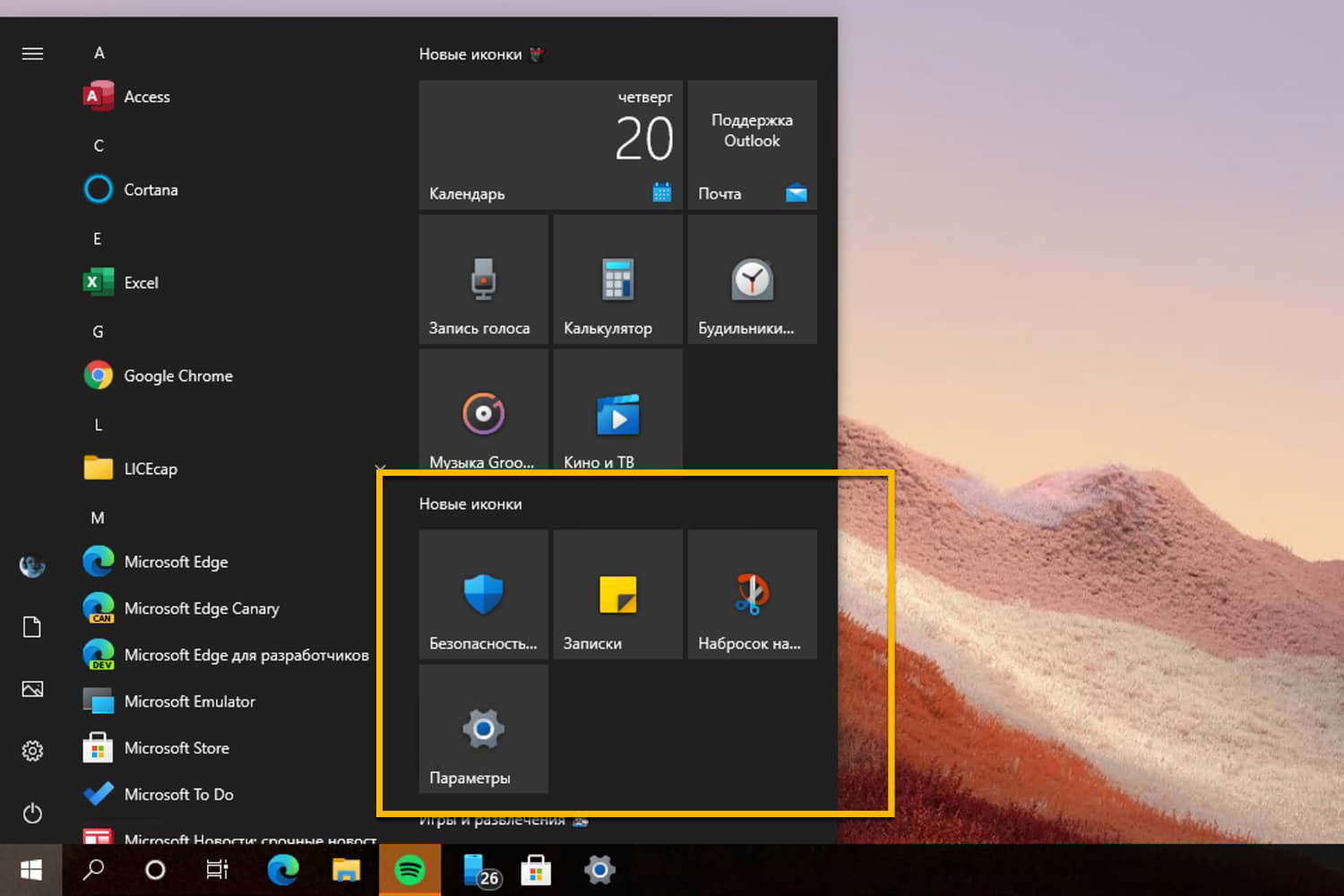Launch Запись голоса voice recorder tile
This screenshot has height=896, width=1344.
tap(482, 280)
